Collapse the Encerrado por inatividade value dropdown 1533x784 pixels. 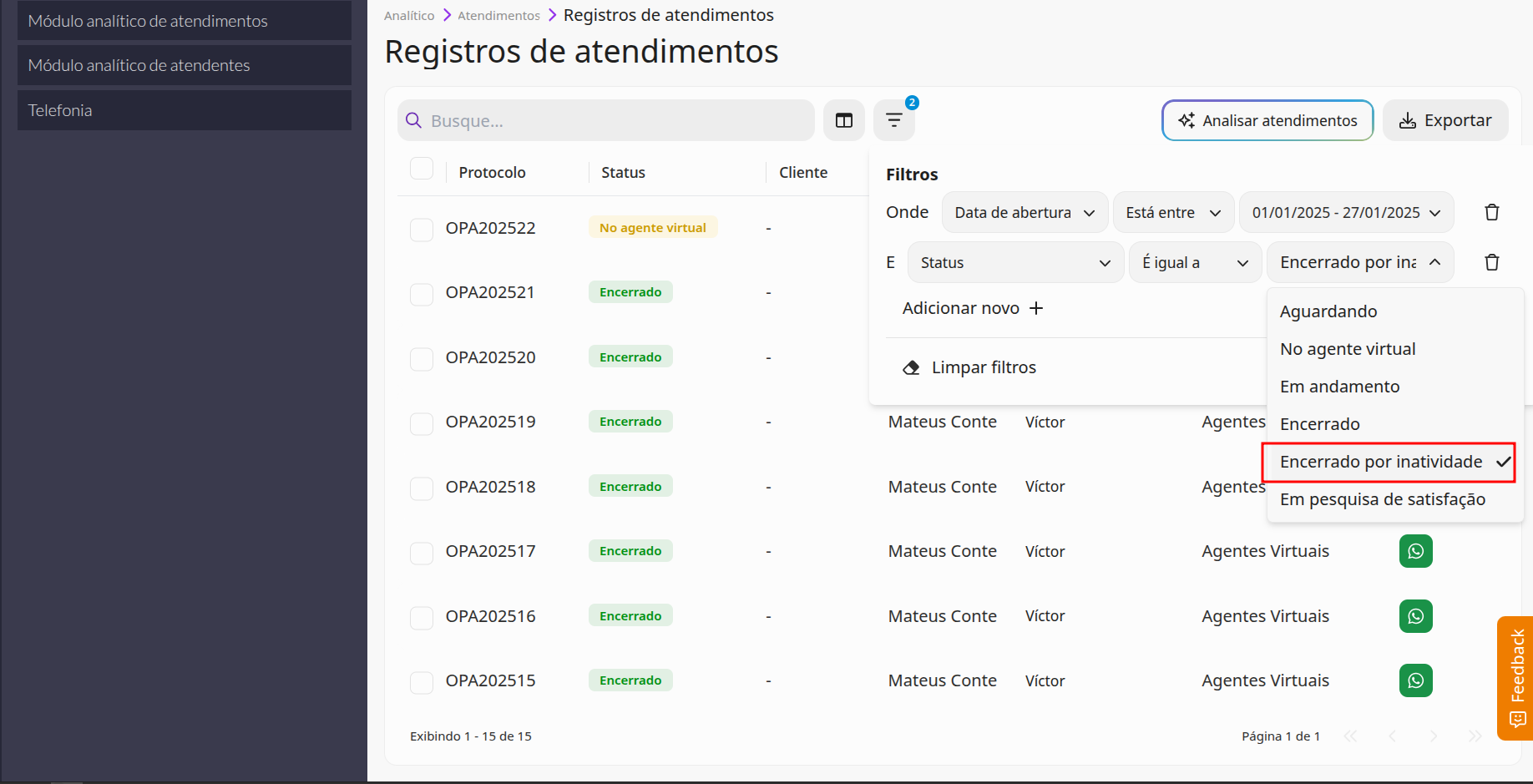[1360, 262]
